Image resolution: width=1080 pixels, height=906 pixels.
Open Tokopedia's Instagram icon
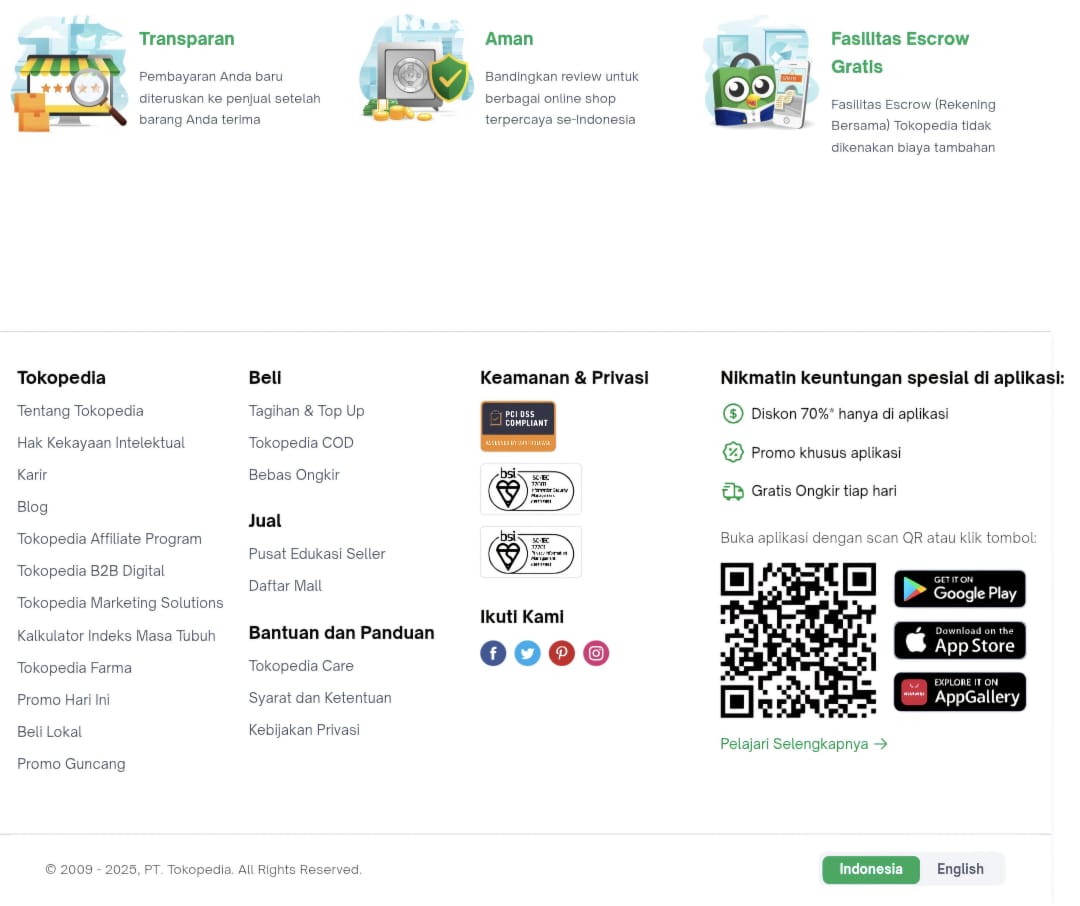(x=596, y=652)
